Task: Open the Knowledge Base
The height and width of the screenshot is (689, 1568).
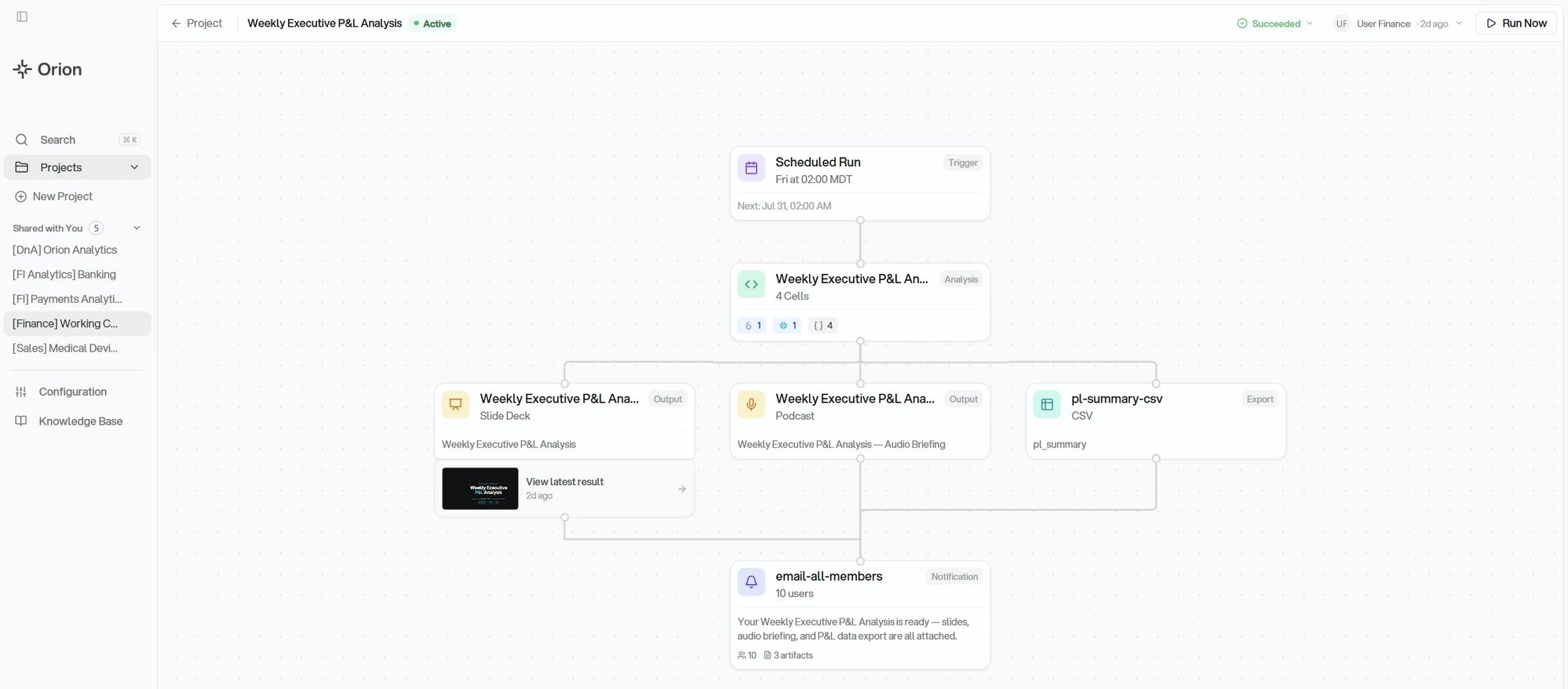Action: (80, 421)
